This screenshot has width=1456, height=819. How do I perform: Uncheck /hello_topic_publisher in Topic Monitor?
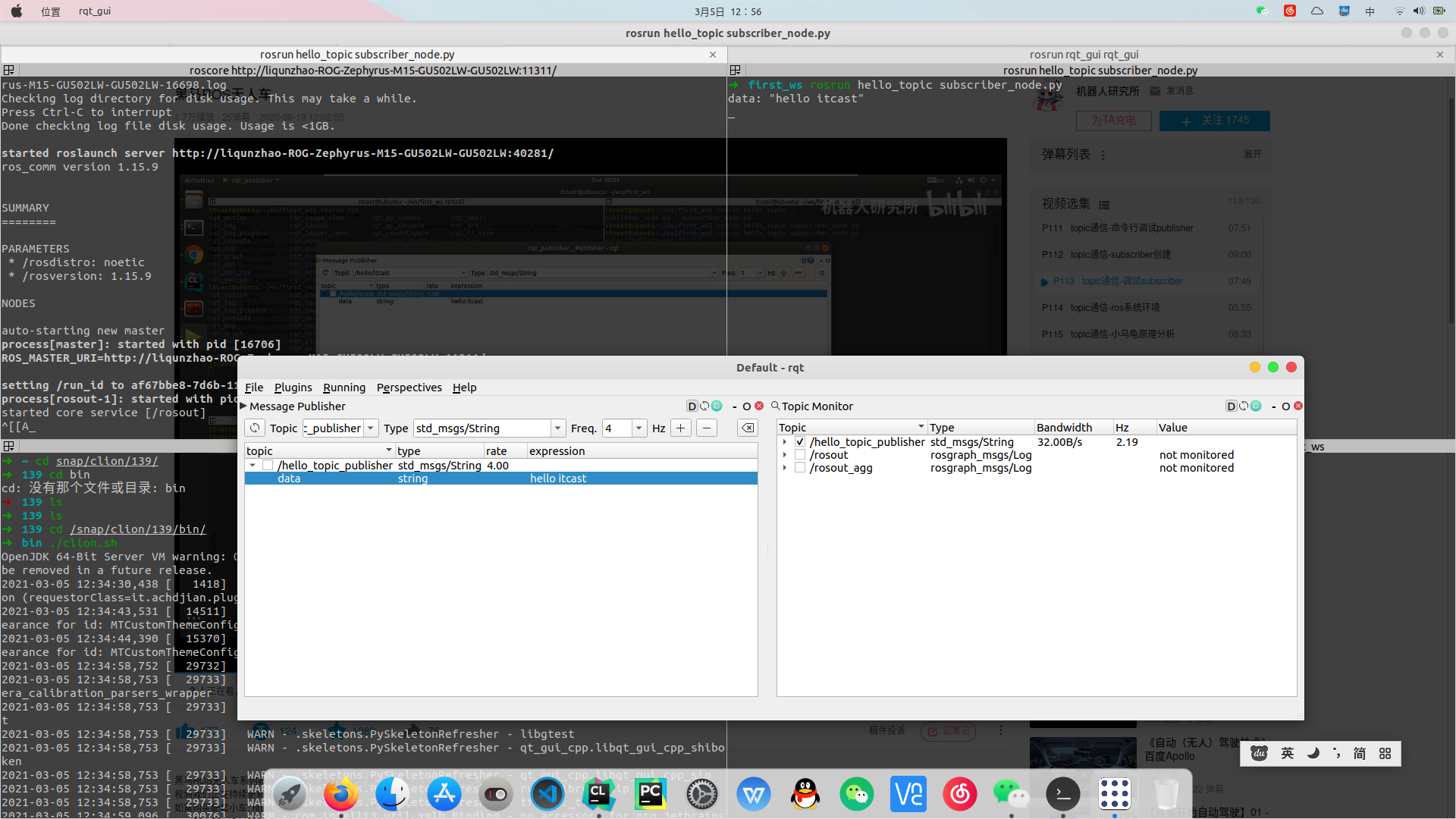[x=800, y=442]
